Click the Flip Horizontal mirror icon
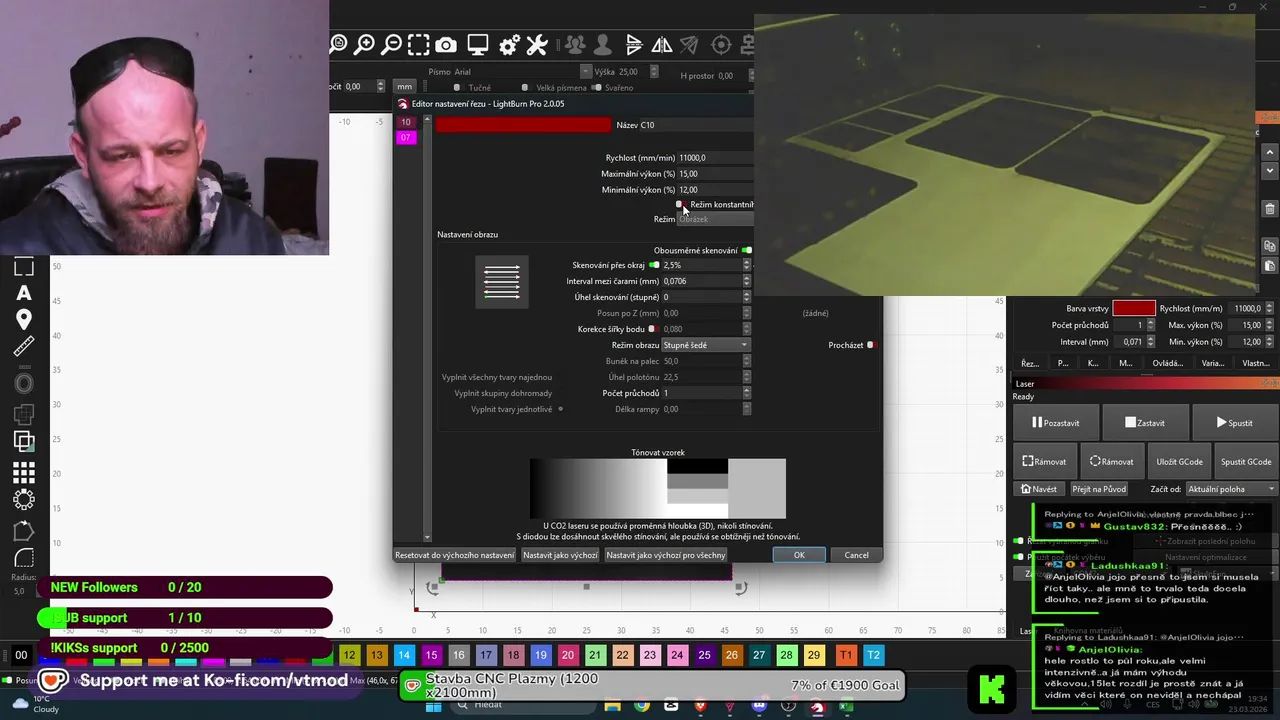 point(662,44)
